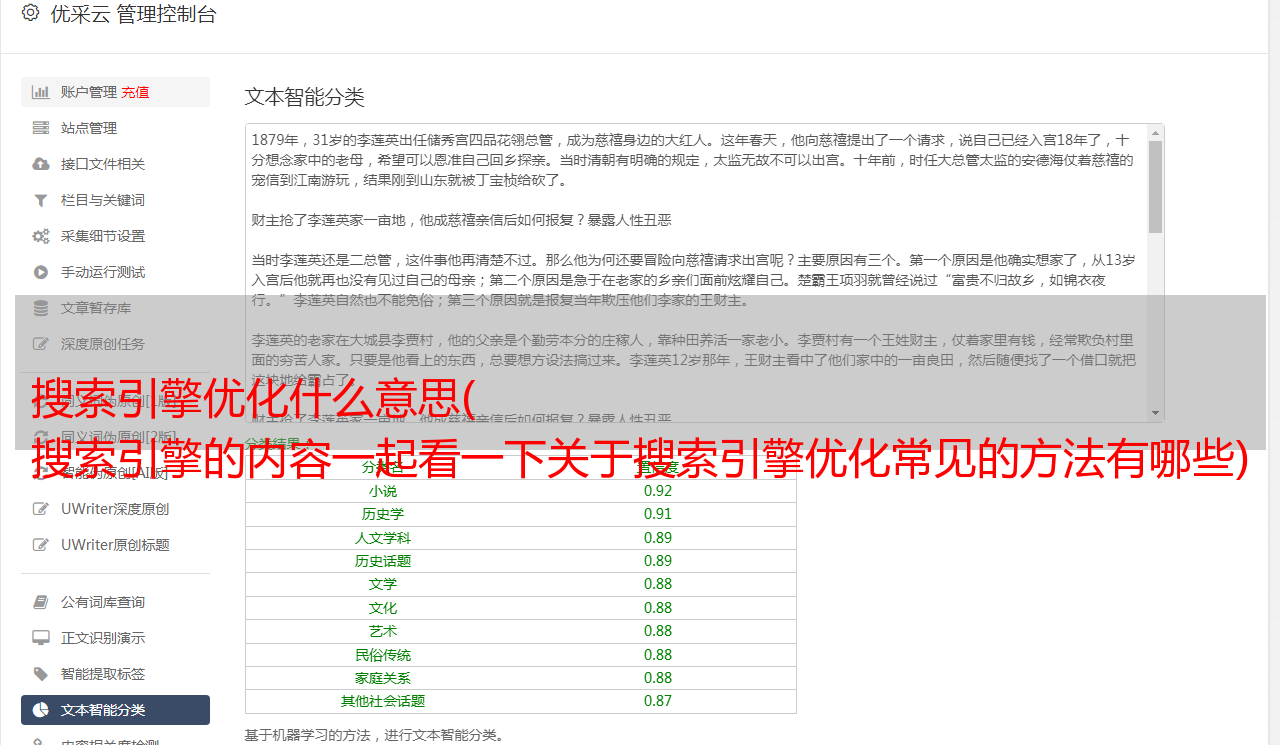
Task: Click the edit icon for UWriter深度原创
Action: point(41,509)
